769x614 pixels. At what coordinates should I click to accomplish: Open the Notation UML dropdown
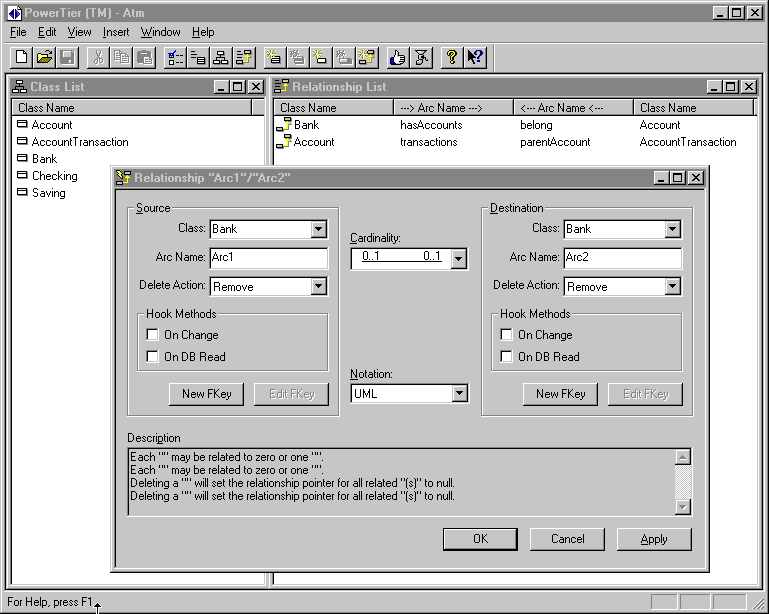(459, 393)
